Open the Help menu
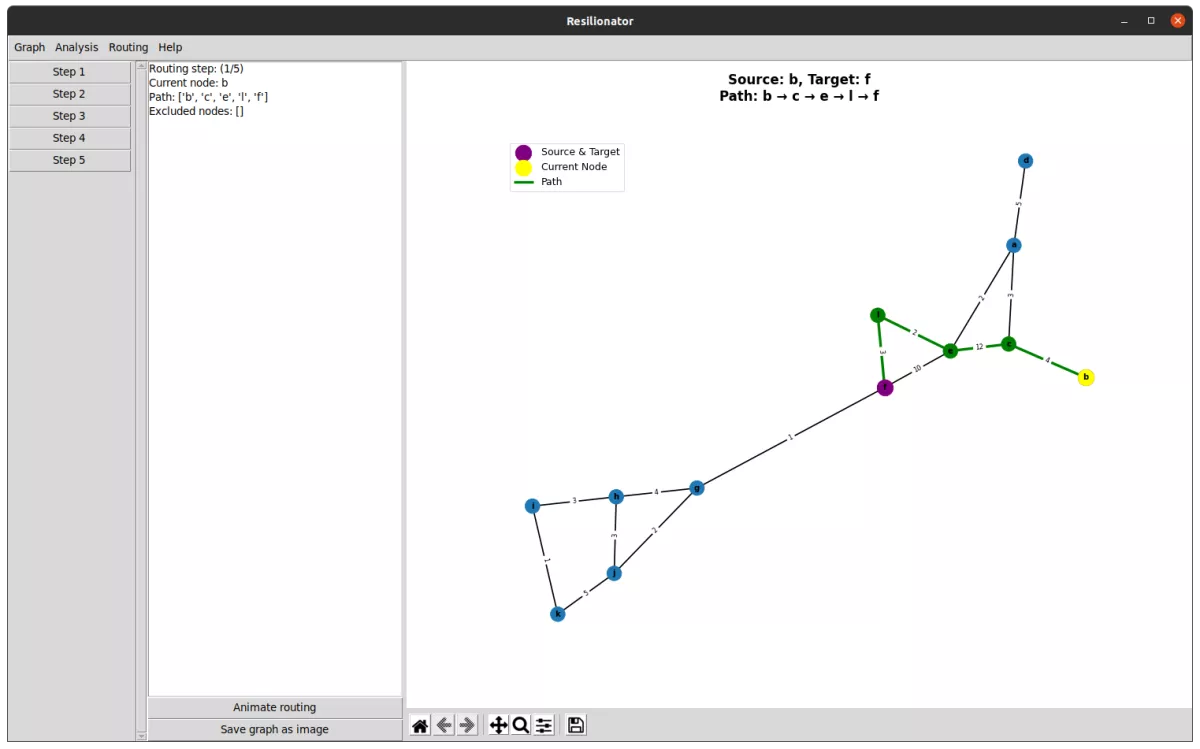The image size is (1200, 749). (x=170, y=47)
